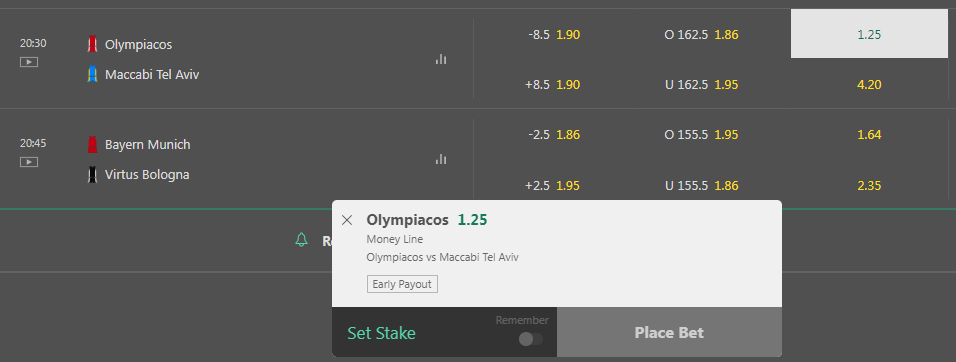Click live stream icon under 20:30
Viewport: 956px width, 362px height.
click(29, 62)
